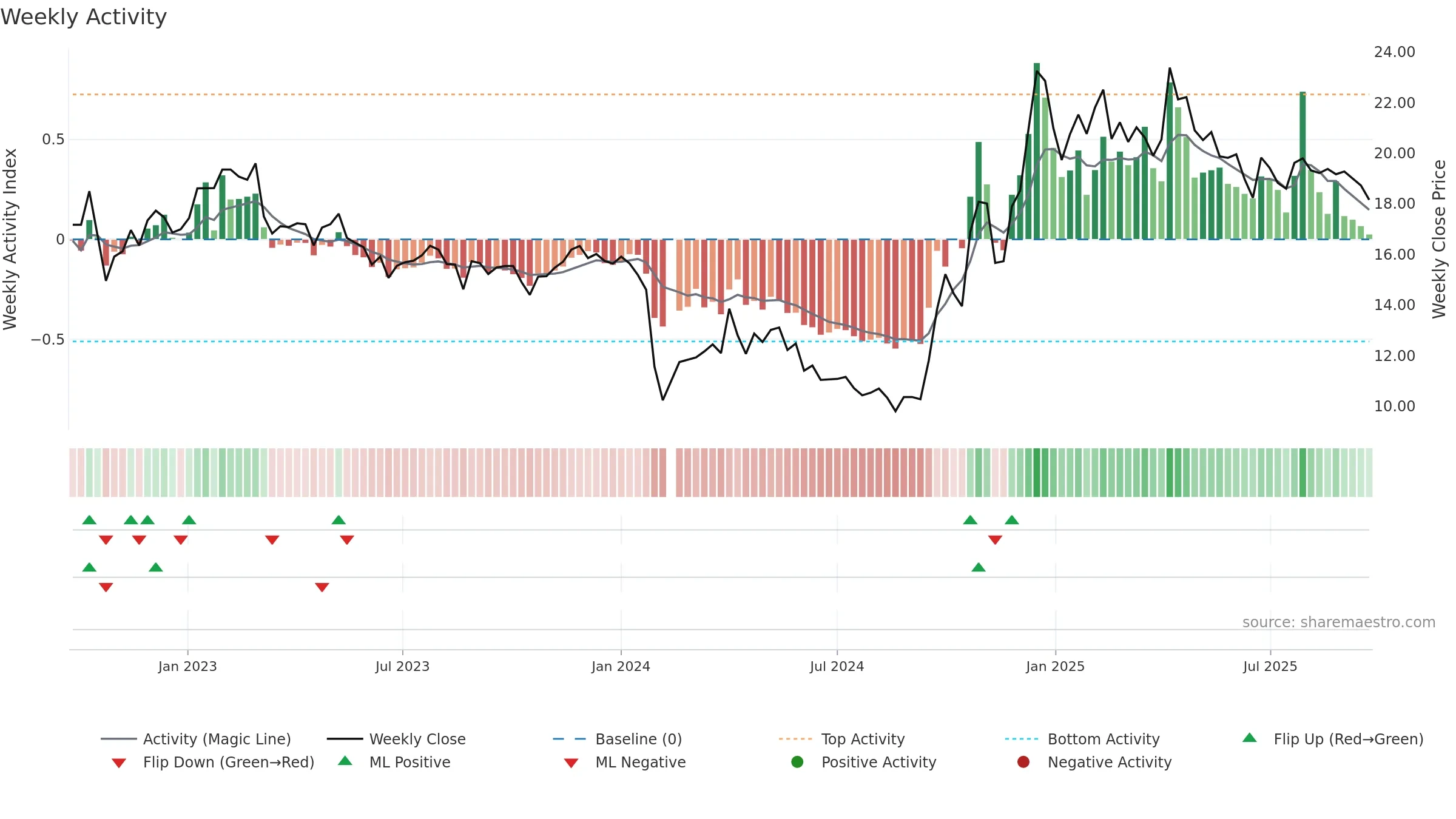Click the 16.00 price axis label
The height and width of the screenshot is (819, 1456).
1394,254
